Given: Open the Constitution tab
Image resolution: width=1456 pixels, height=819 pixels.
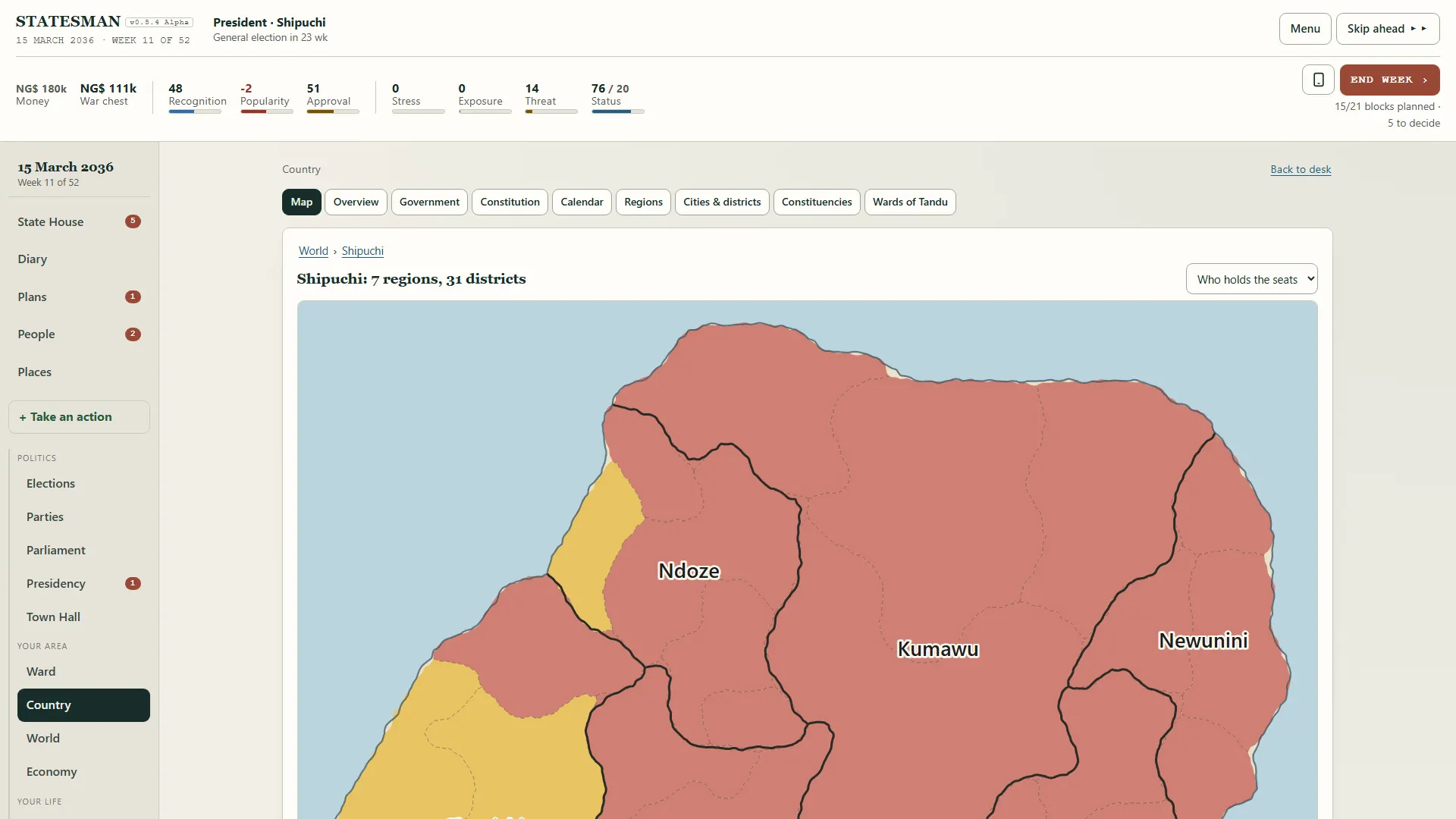Looking at the screenshot, I should [x=510, y=202].
